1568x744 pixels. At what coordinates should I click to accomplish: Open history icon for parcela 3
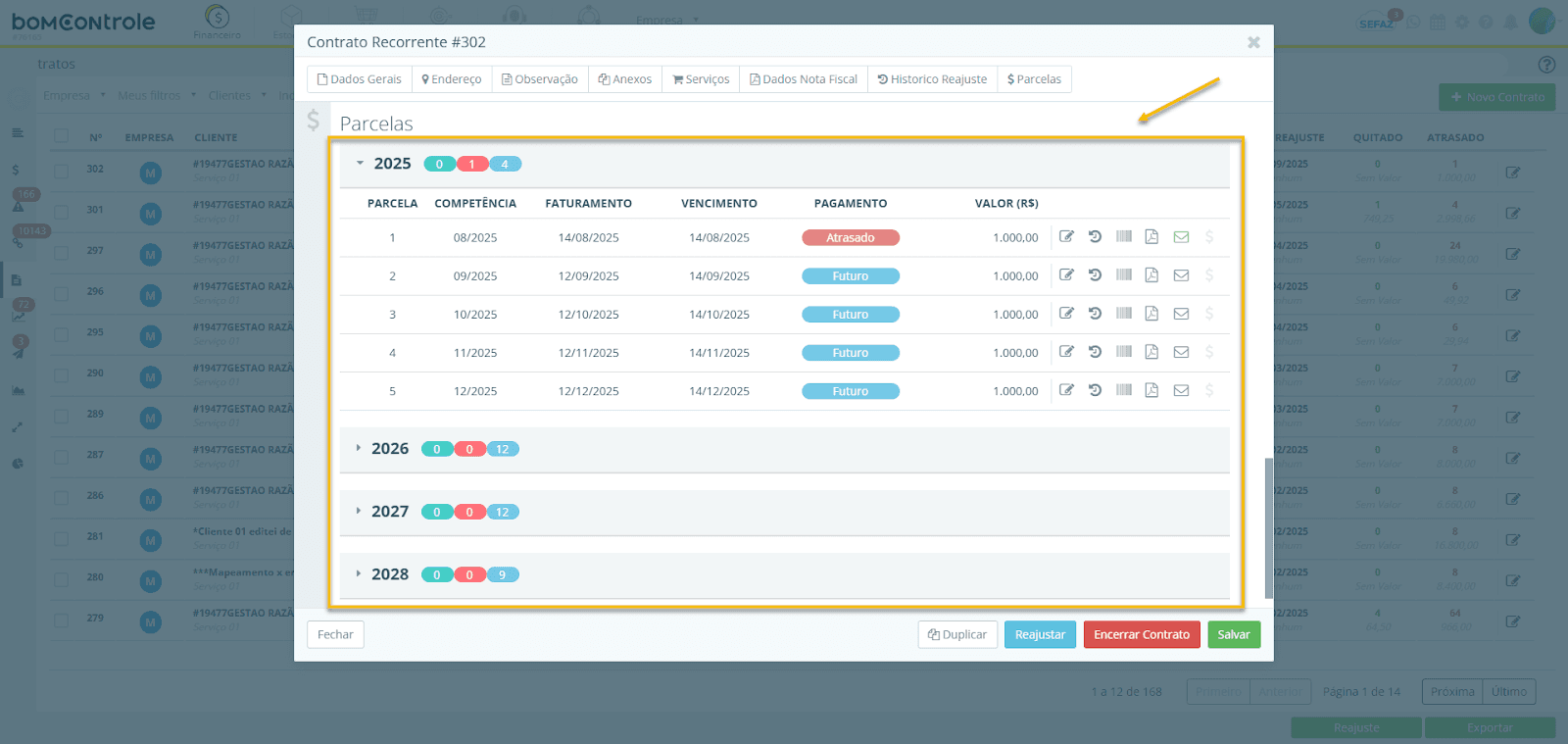tap(1095, 313)
